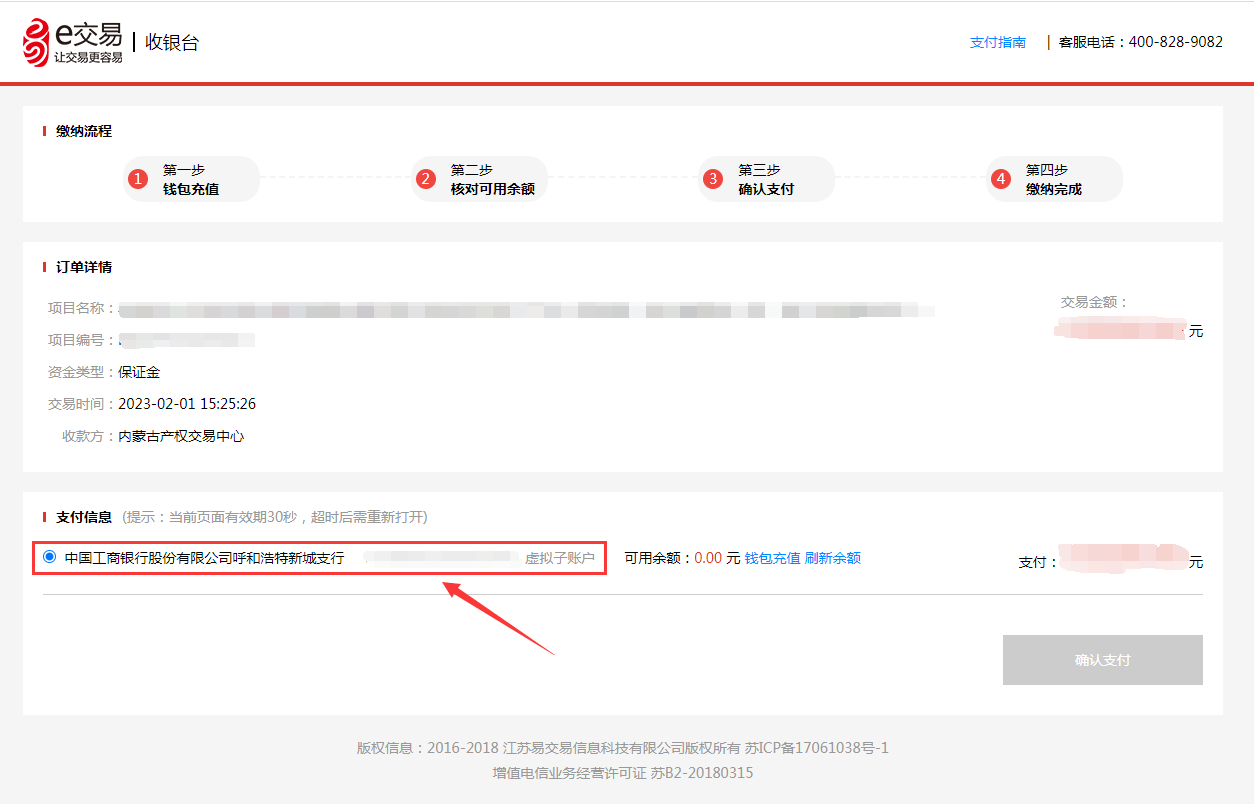The width and height of the screenshot is (1254, 804).
Task: Click step 2 number circle icon
Action: pyautogui.click(x=426, y=179)
